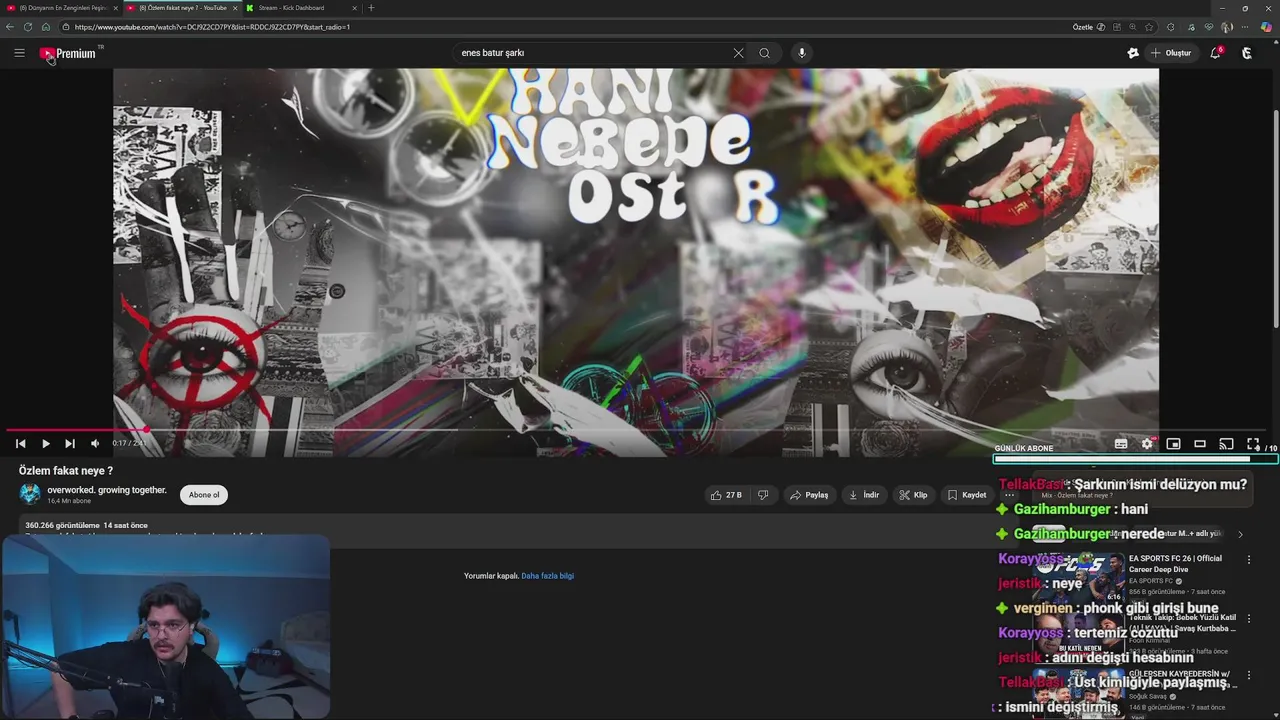Open a new browser tab
Screen dimensions: 1280x720
pyautogui.click(x=371, y=8)
